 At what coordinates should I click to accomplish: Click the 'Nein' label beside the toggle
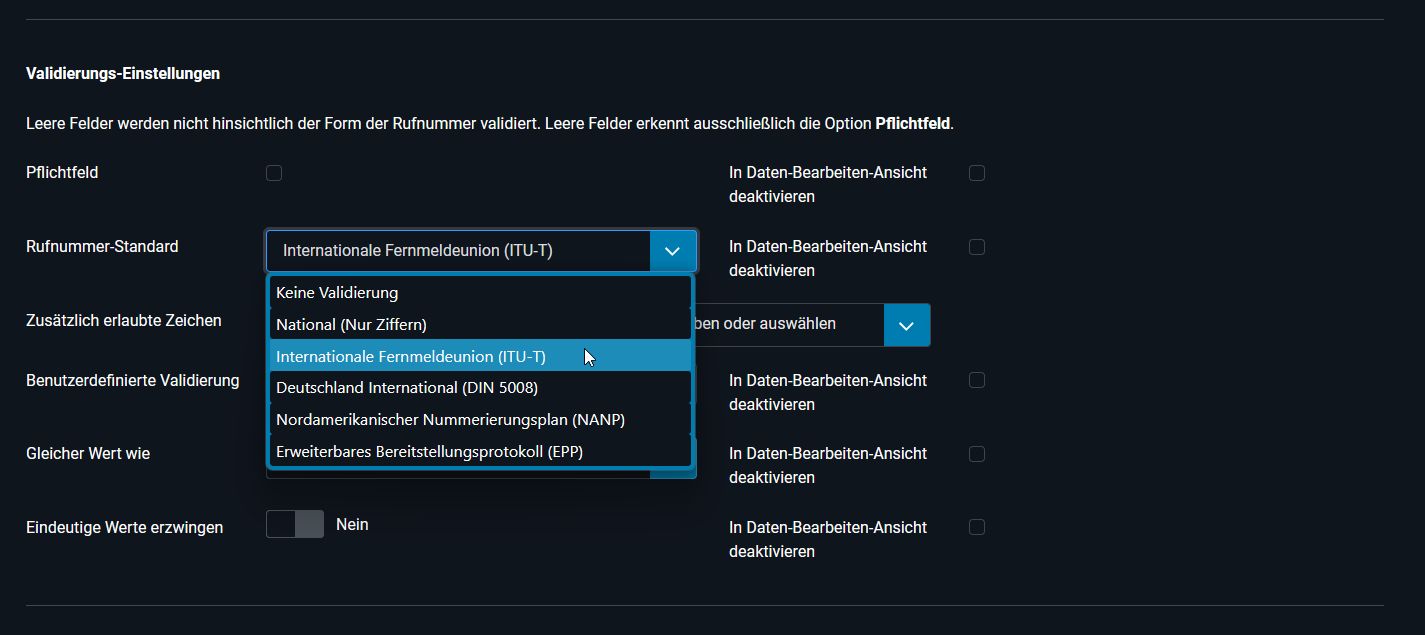coord(352,524)
